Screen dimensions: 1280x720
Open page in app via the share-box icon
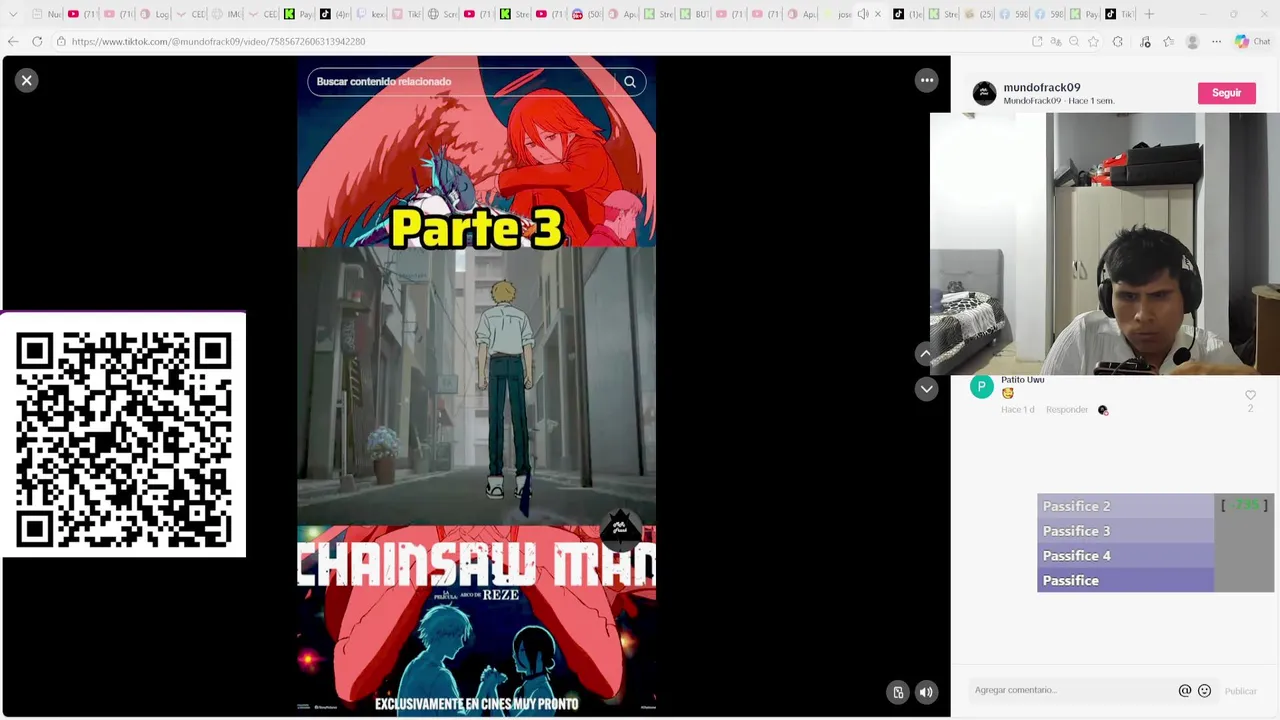pyautogui.click(x=1037, y=42)
